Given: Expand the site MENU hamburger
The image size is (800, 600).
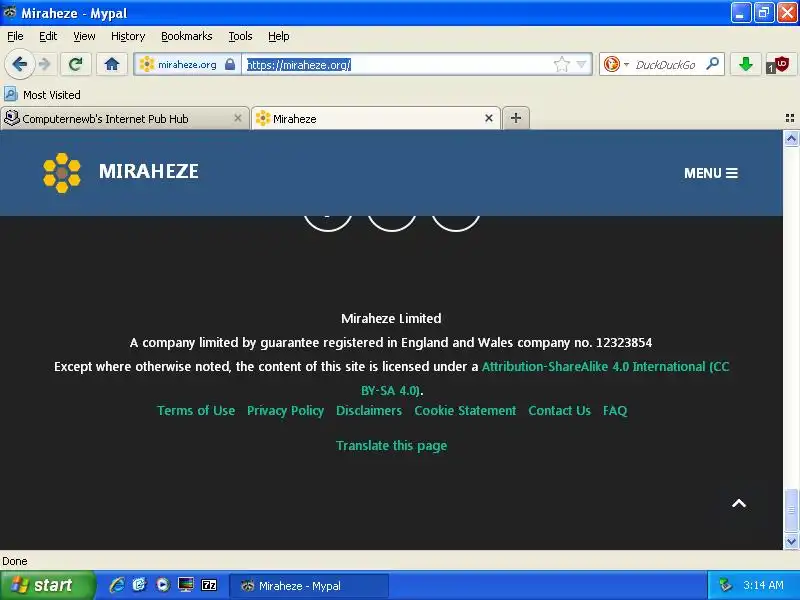Looking at the screenshot, I should point(711,173).
